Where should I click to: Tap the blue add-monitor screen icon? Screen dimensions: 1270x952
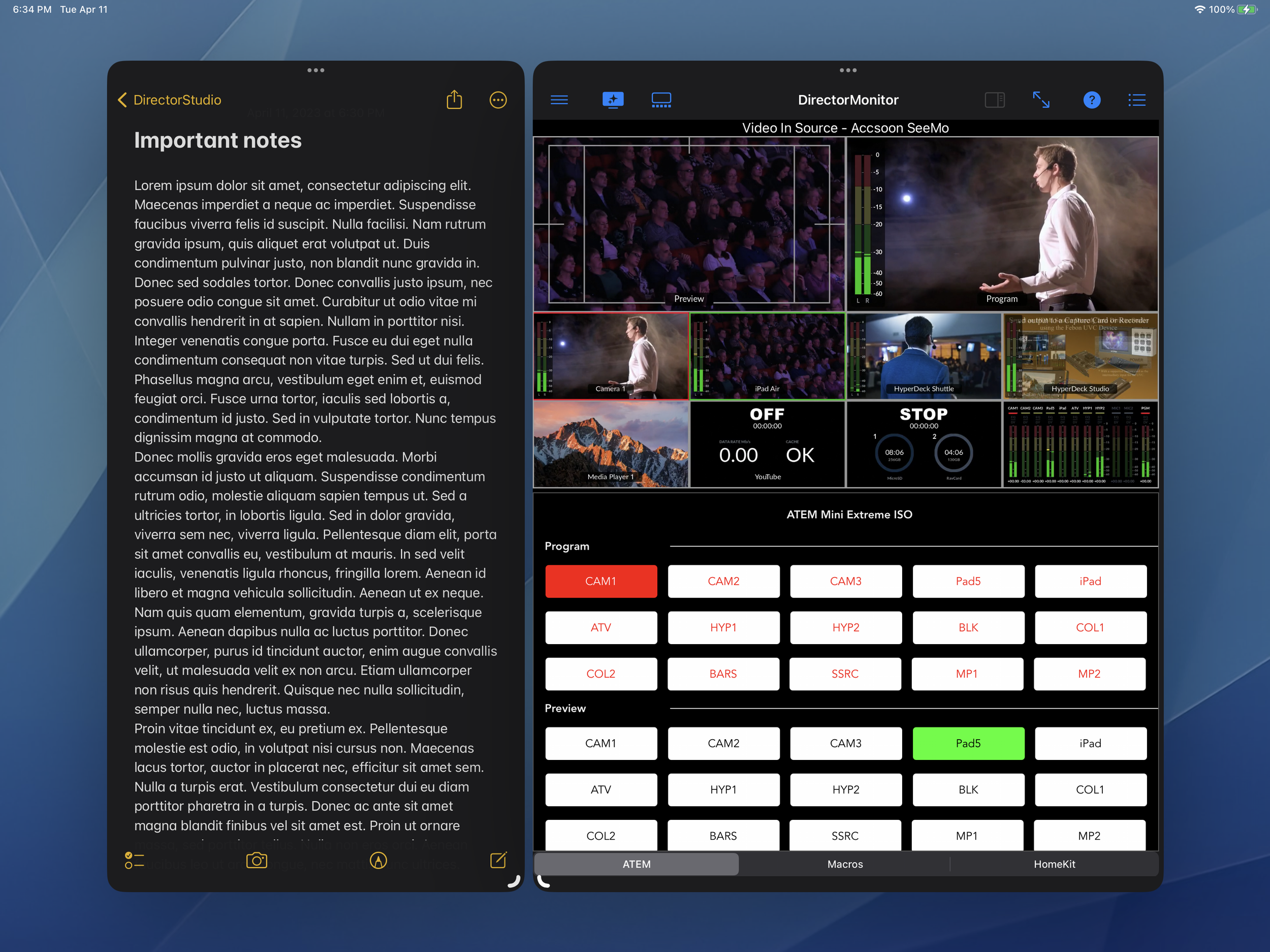click(x=613, y=100)
